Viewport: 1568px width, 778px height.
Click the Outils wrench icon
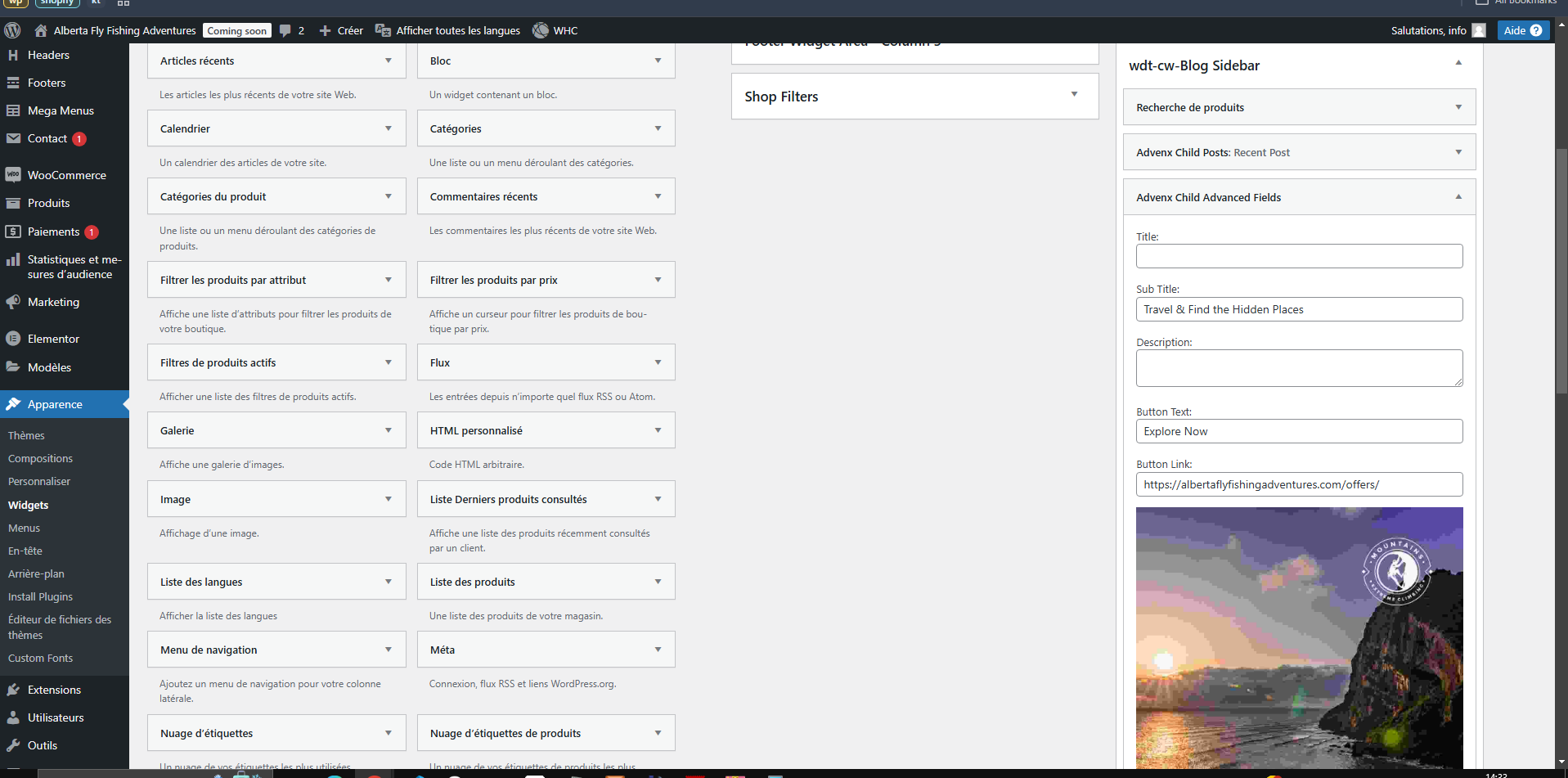coord(13,745)
